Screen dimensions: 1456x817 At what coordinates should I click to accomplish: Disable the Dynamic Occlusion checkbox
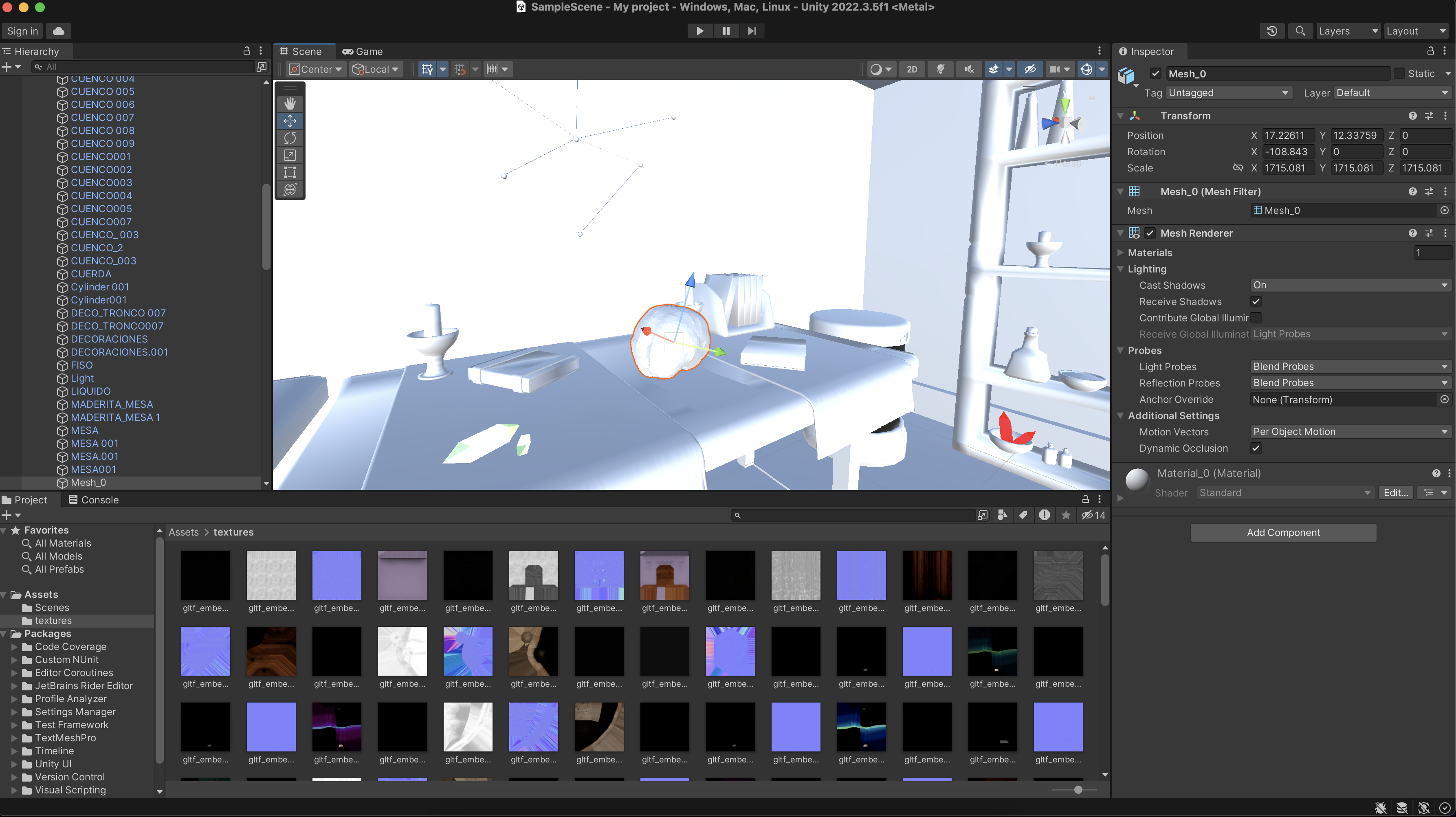(1256, 448)
